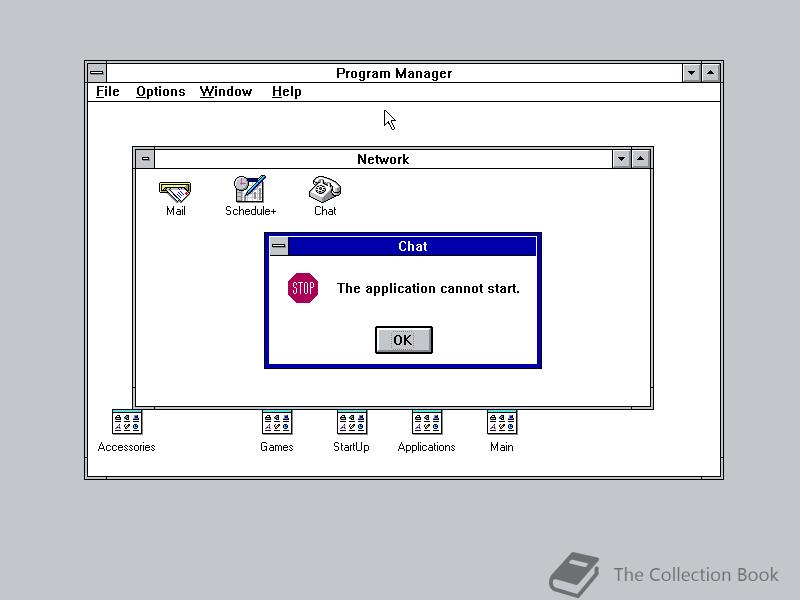Open the Options menu
The width and height of the screenshot is (800, 600).
click(161, 91)
